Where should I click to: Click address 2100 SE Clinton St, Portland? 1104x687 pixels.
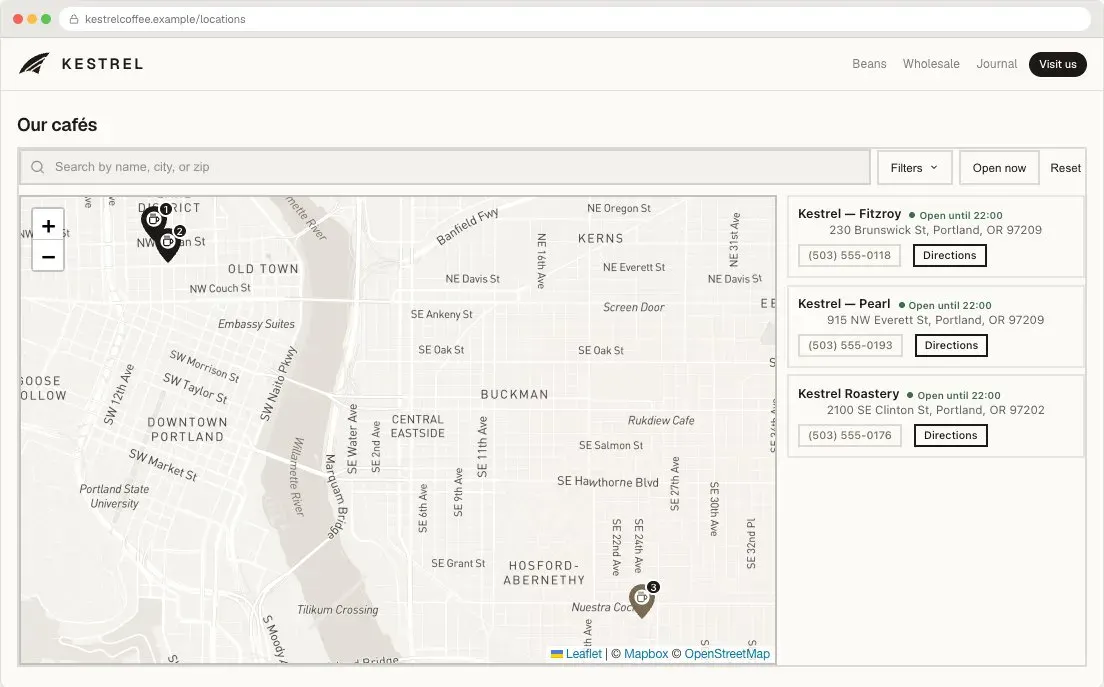tap(935, 410)
